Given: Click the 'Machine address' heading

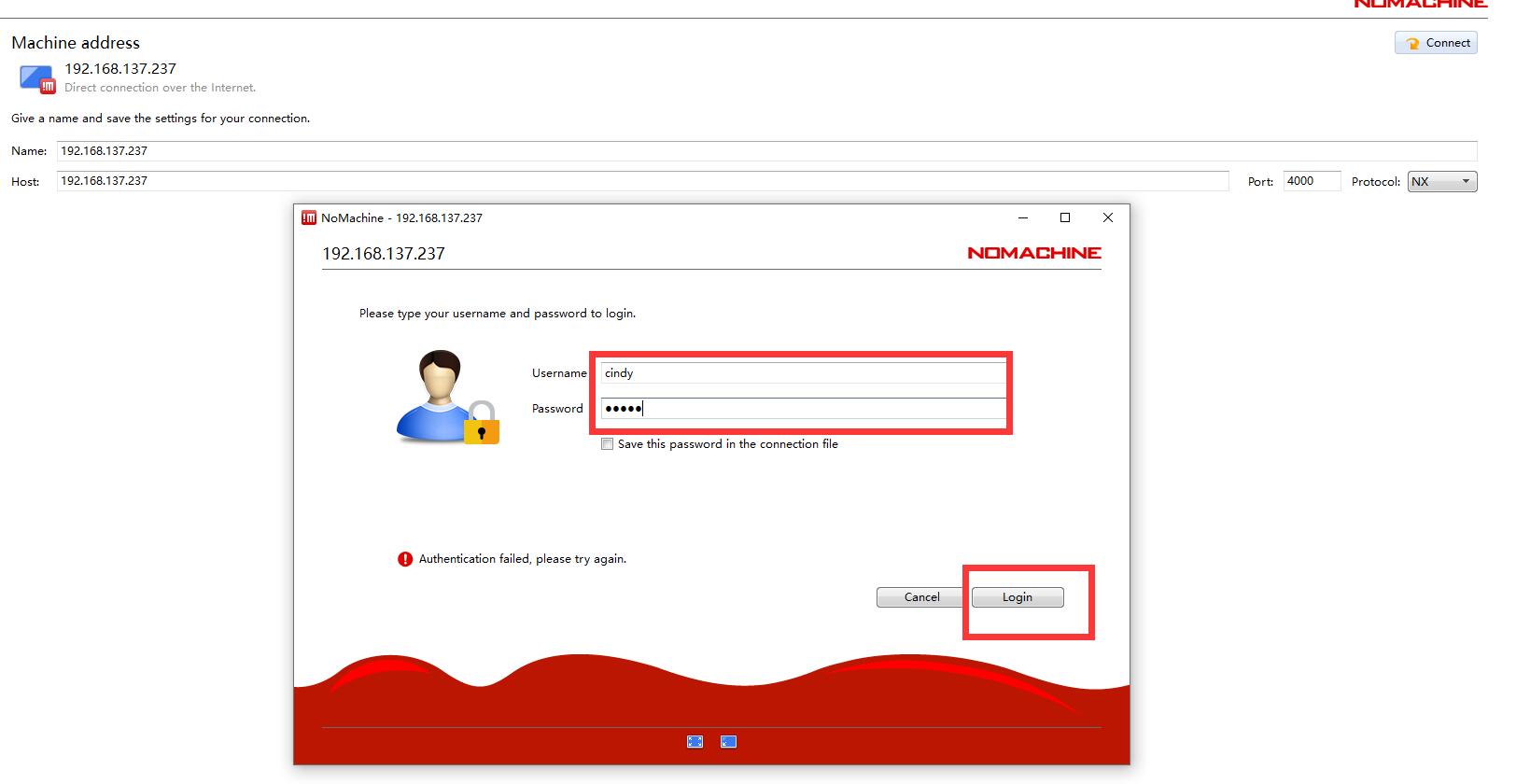Looking at the screenshot, I should (x=76, y=43).
